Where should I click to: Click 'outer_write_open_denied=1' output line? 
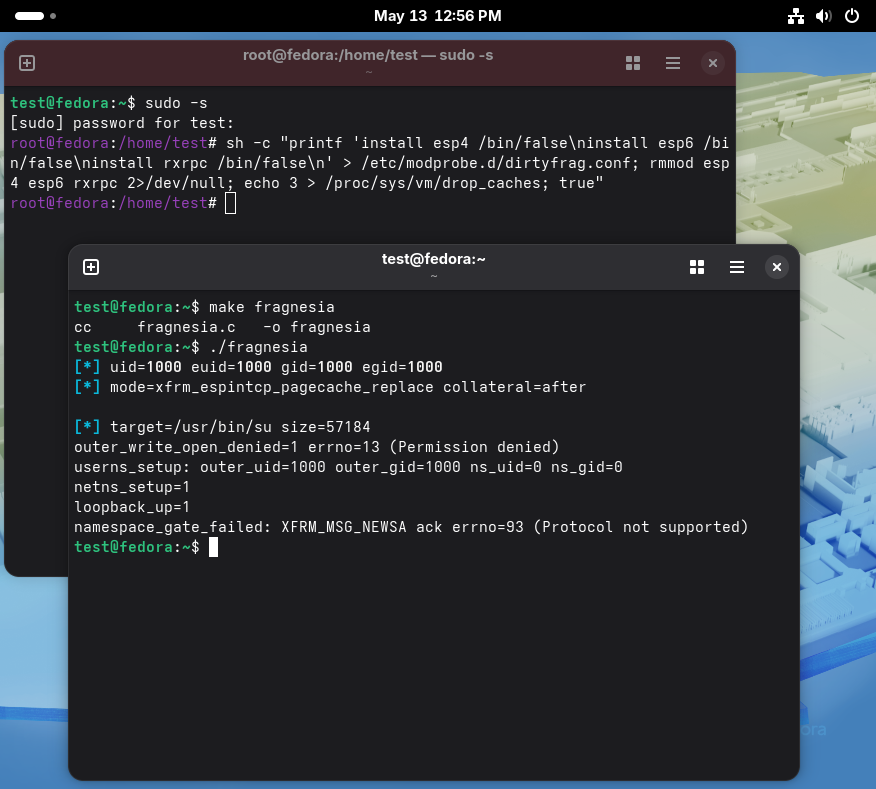[x=317, y=447]
